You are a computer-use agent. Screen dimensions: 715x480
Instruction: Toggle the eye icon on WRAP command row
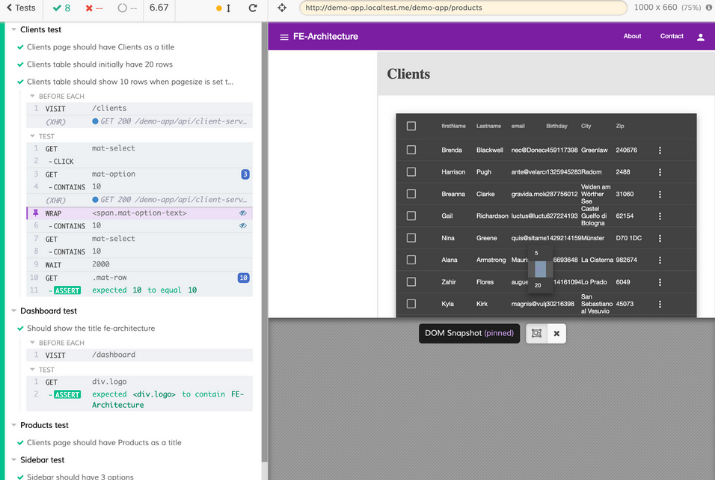243,213
